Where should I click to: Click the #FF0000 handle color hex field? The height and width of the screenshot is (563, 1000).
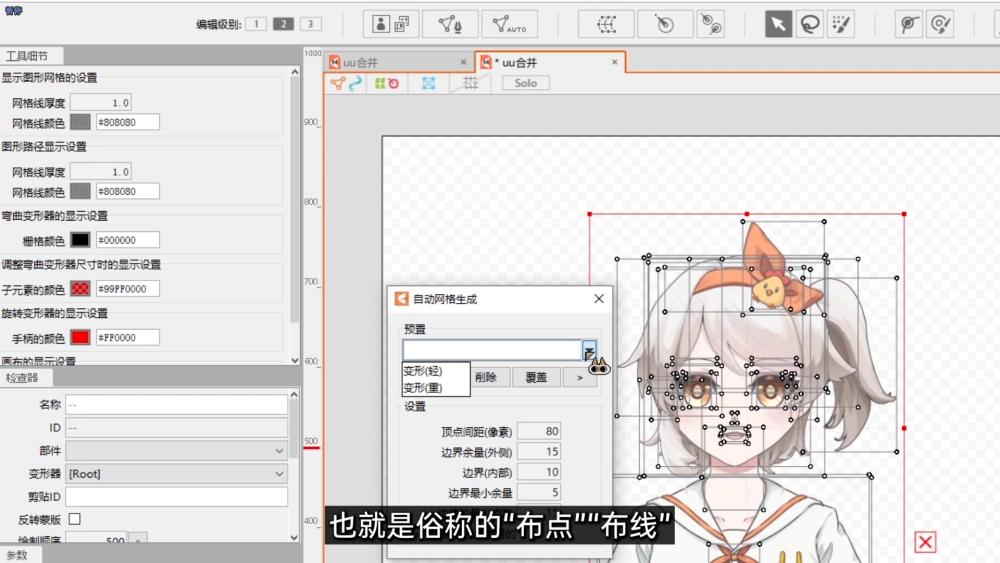128,337
